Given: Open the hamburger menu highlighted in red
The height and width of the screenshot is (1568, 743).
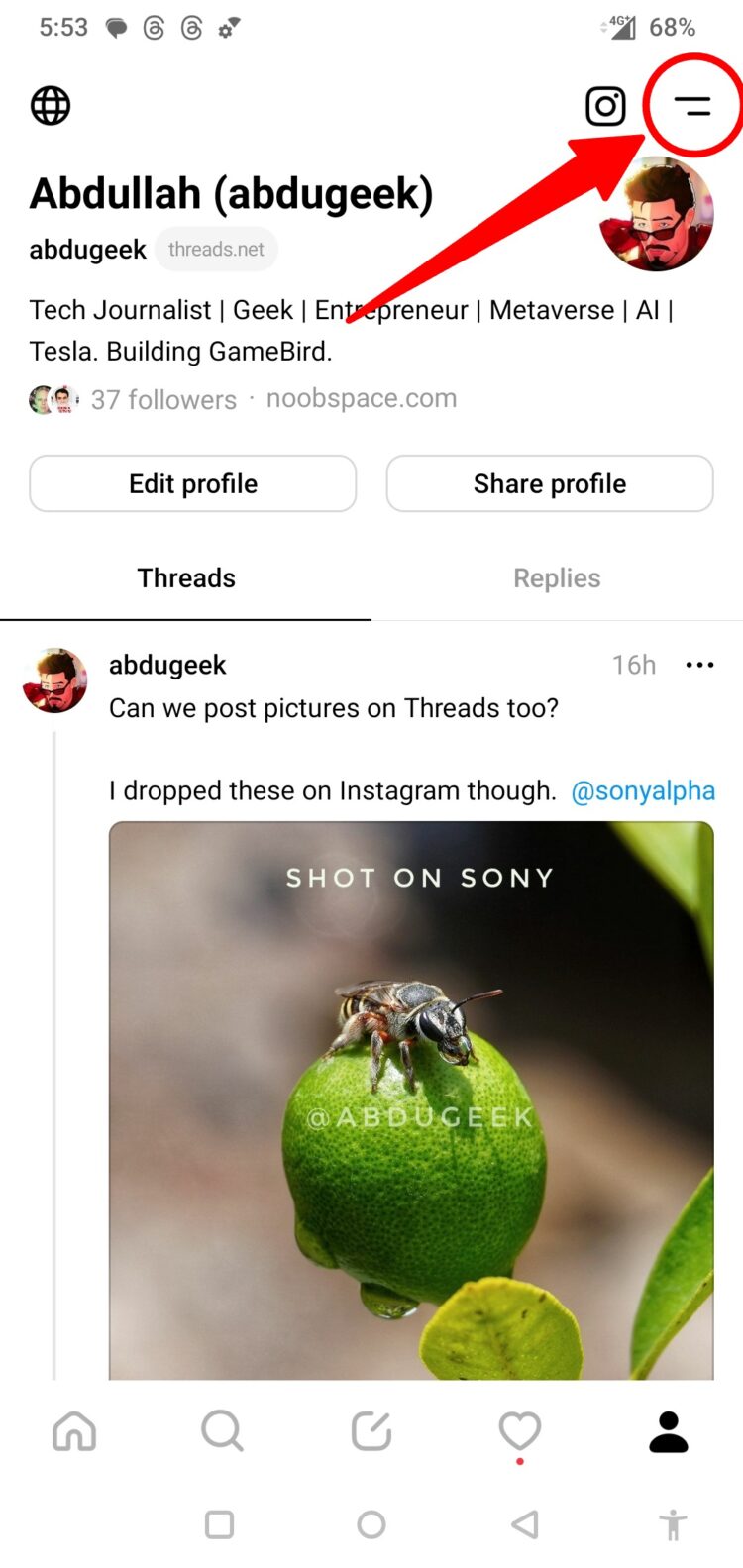Looking at the screenshot, I should pos(692,106).
